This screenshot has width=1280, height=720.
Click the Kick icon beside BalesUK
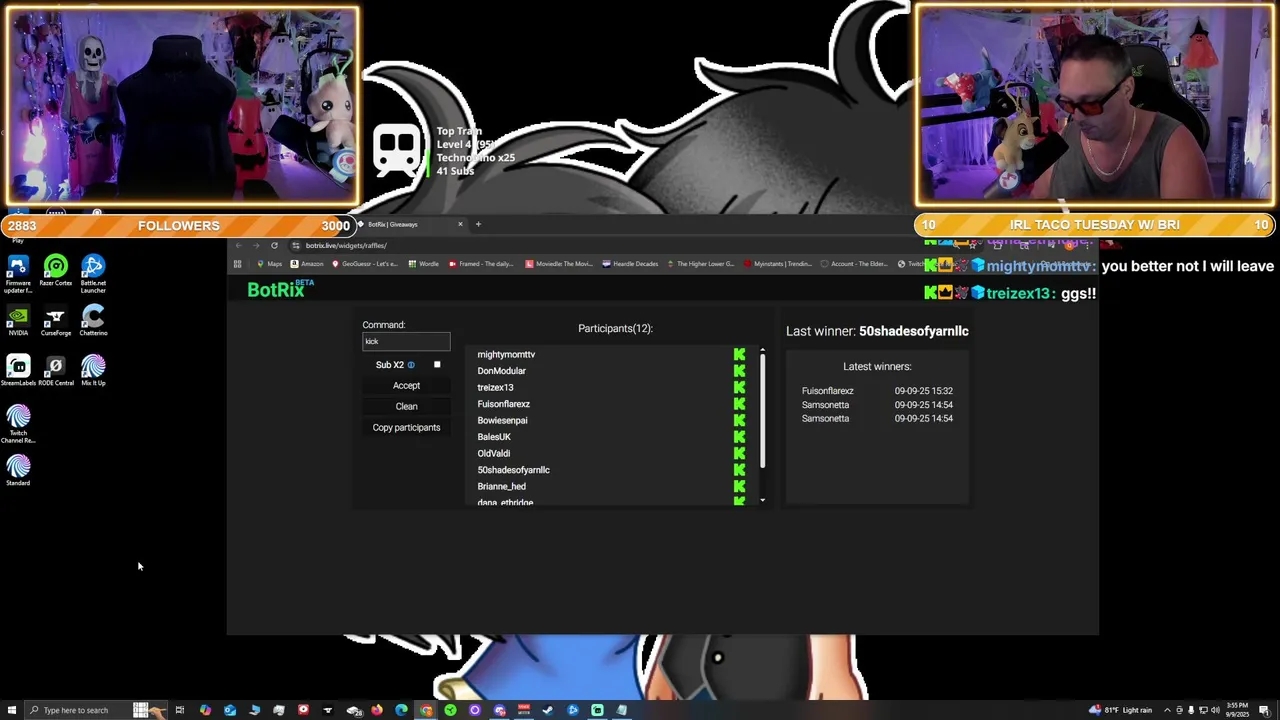[x=739, y=437]
